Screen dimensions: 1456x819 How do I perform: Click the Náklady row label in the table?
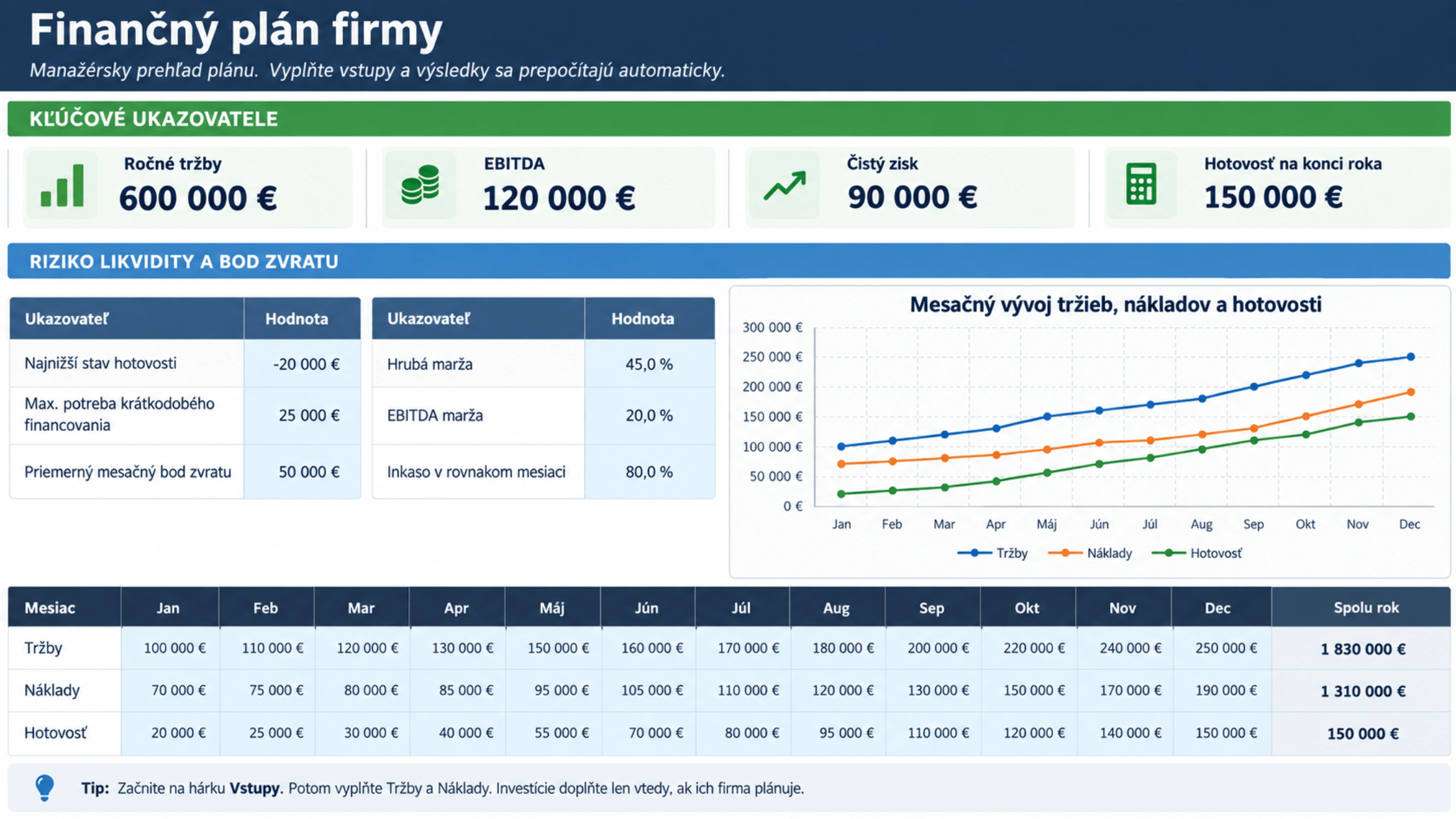click(x=52, y=690)
